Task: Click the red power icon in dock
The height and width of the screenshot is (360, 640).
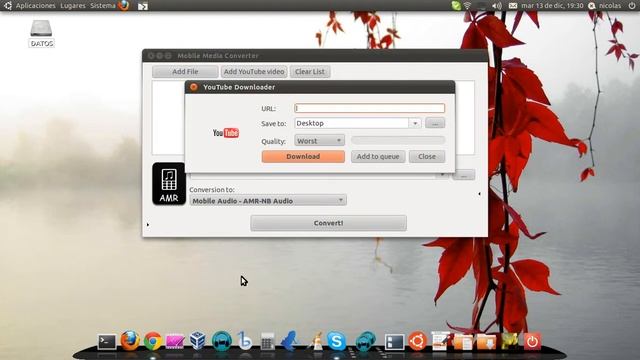Action: (532, 342)
